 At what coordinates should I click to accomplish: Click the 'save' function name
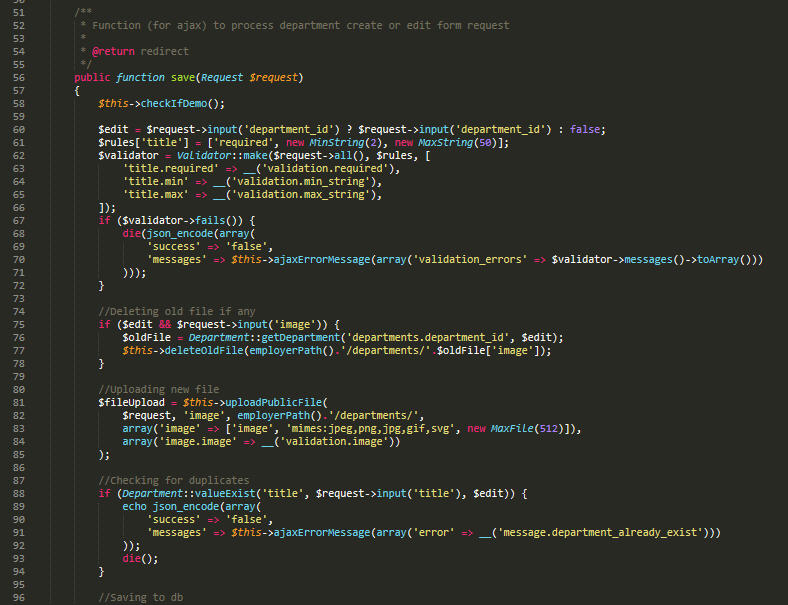[183, 78]
